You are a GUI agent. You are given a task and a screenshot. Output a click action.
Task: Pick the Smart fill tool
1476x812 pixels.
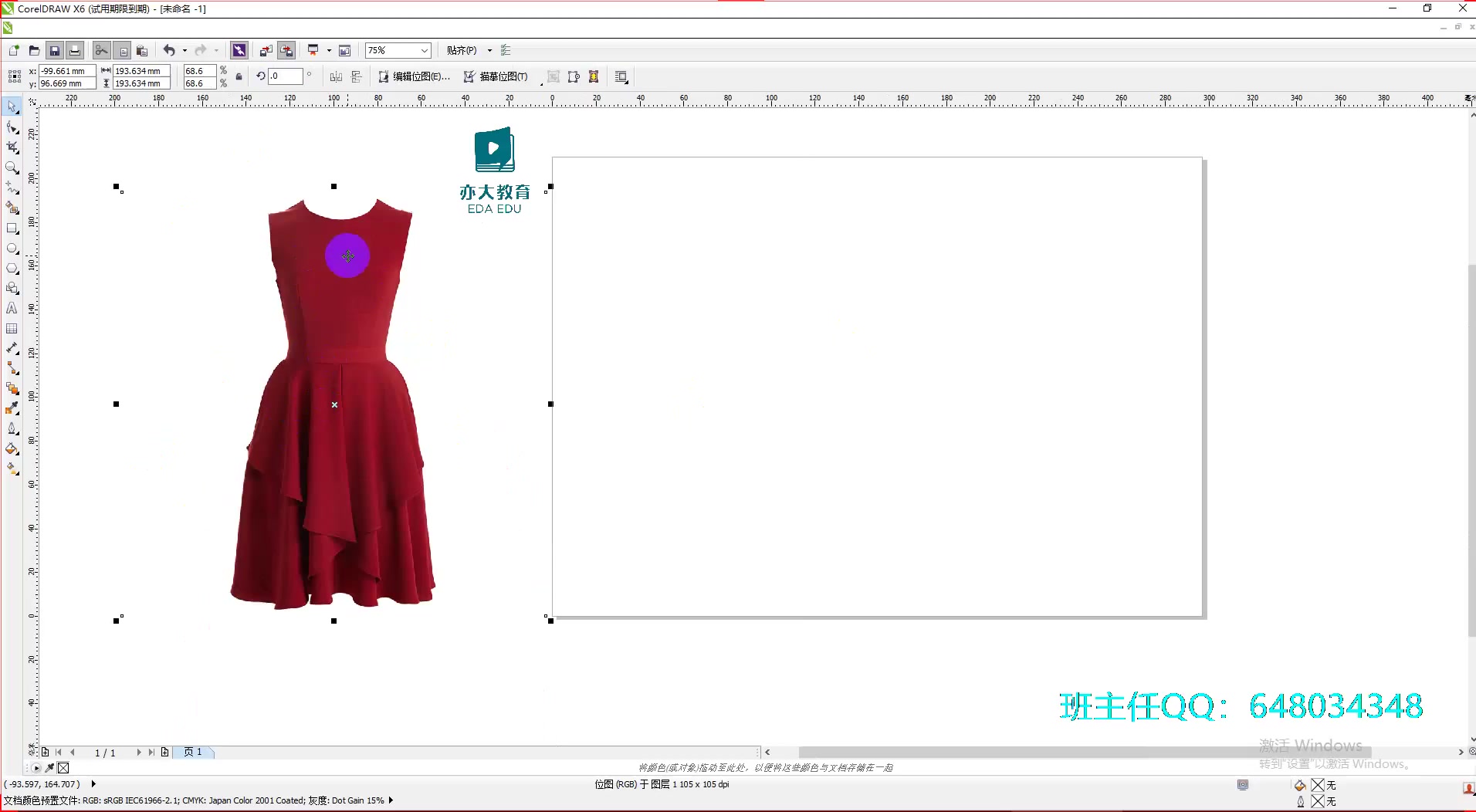(x=12, y=208)
